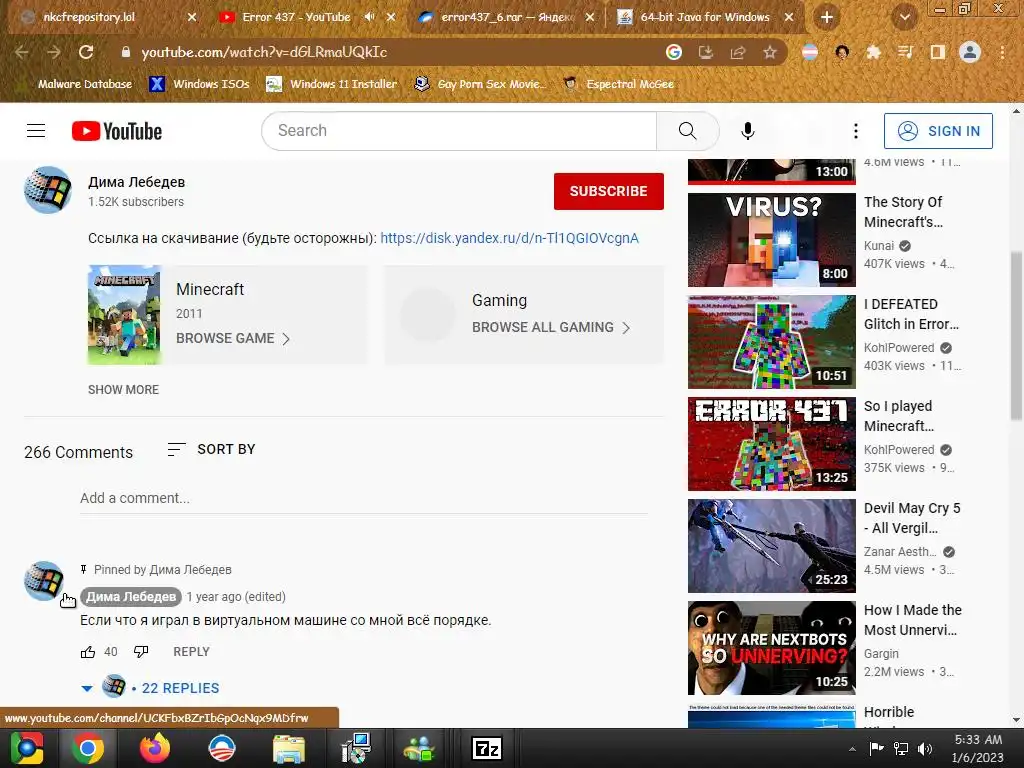The image size is (1024, 768).
Task: Open 7-Zip from the taskbar
Action: pos(487,748)
